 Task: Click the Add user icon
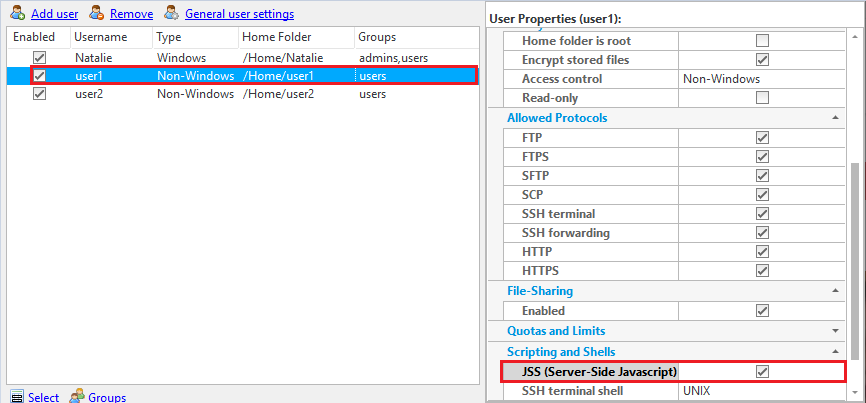point(18,14)
